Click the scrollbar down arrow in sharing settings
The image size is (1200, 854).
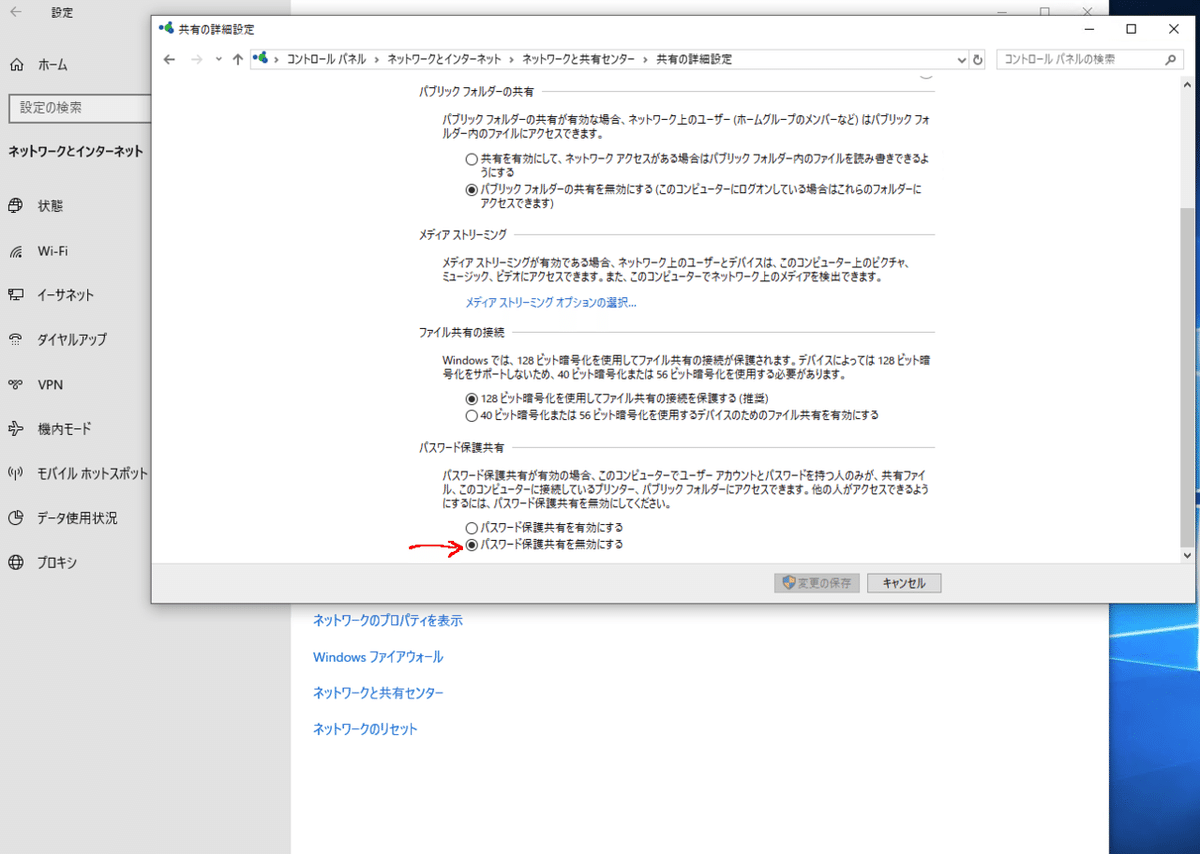point(1187,555)
